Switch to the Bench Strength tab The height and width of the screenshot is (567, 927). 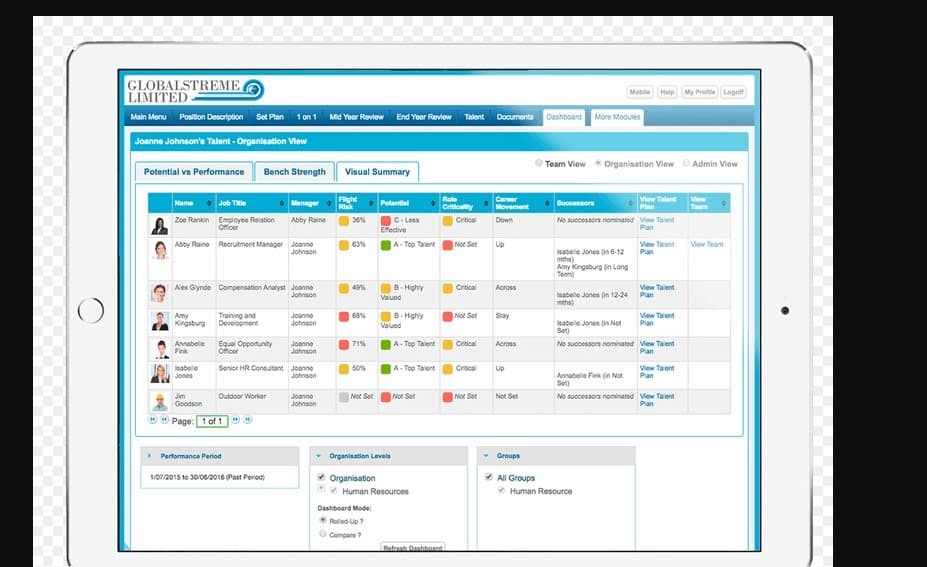tap(294, 172)
